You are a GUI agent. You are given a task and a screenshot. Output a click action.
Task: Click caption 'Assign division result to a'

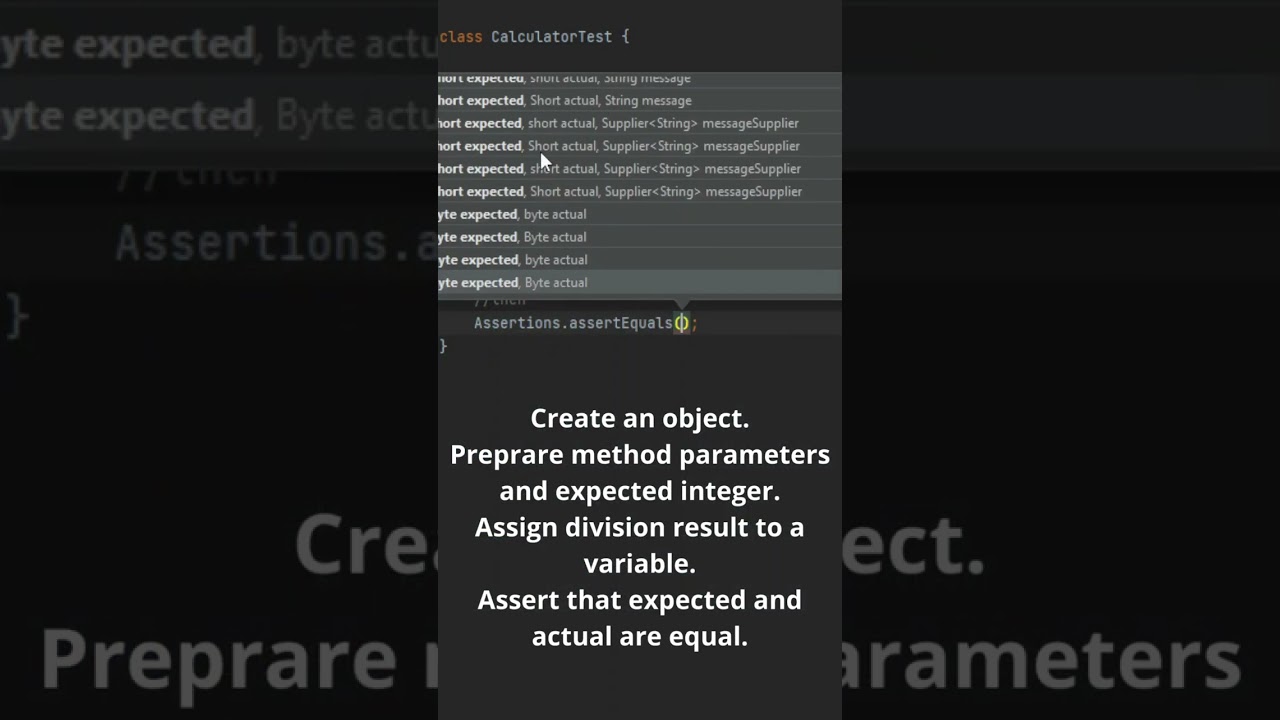coord(640,527)
